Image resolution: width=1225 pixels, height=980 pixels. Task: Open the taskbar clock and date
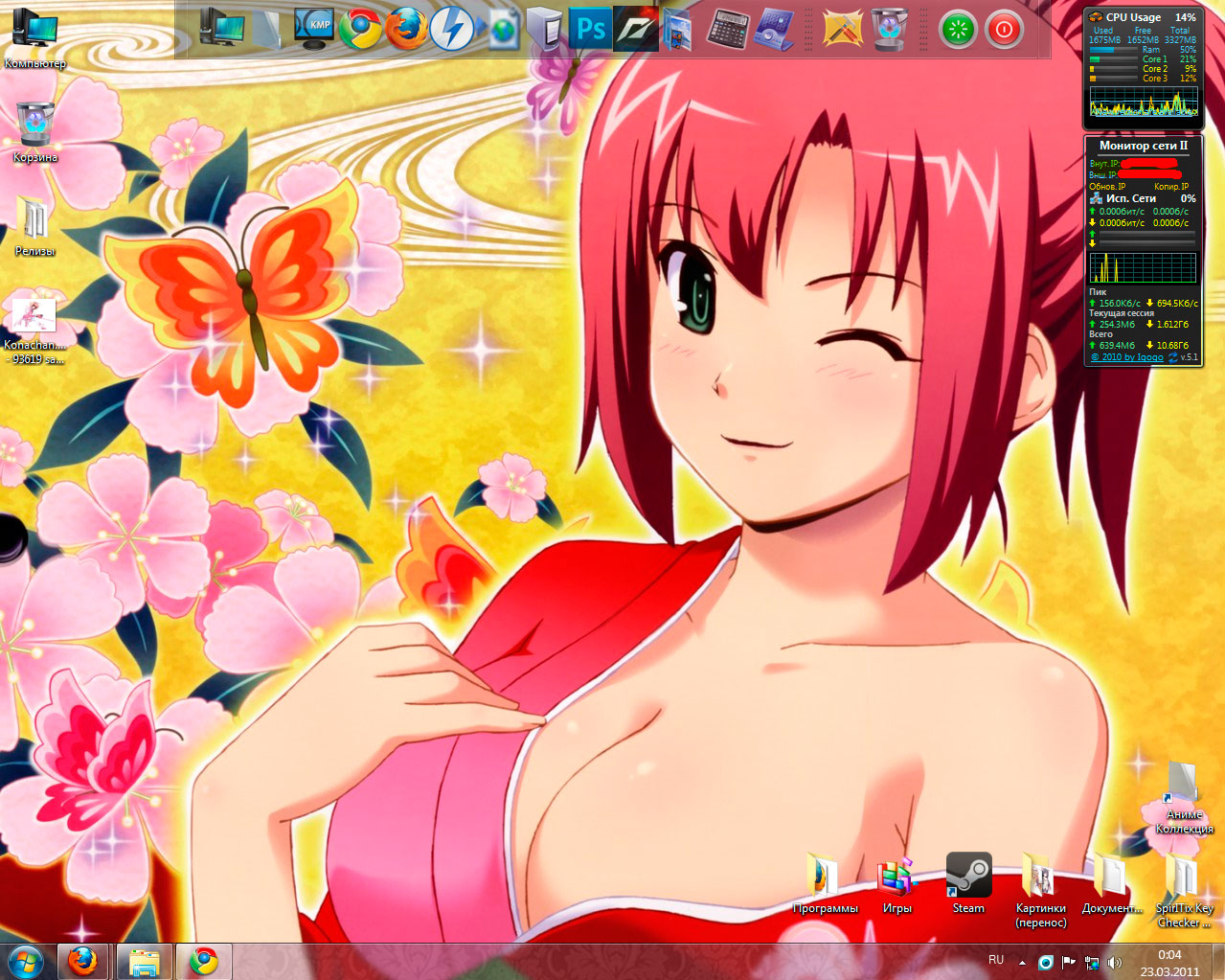pyautogui.click(x=1169, y=962)
